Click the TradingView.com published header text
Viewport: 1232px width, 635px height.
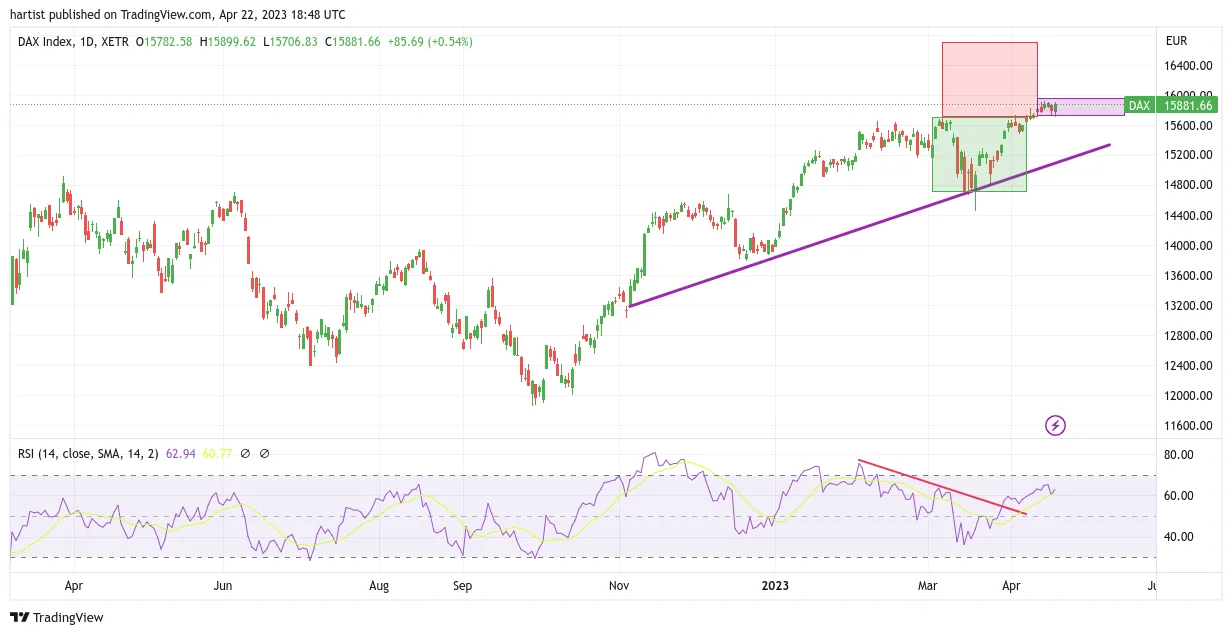178,15
